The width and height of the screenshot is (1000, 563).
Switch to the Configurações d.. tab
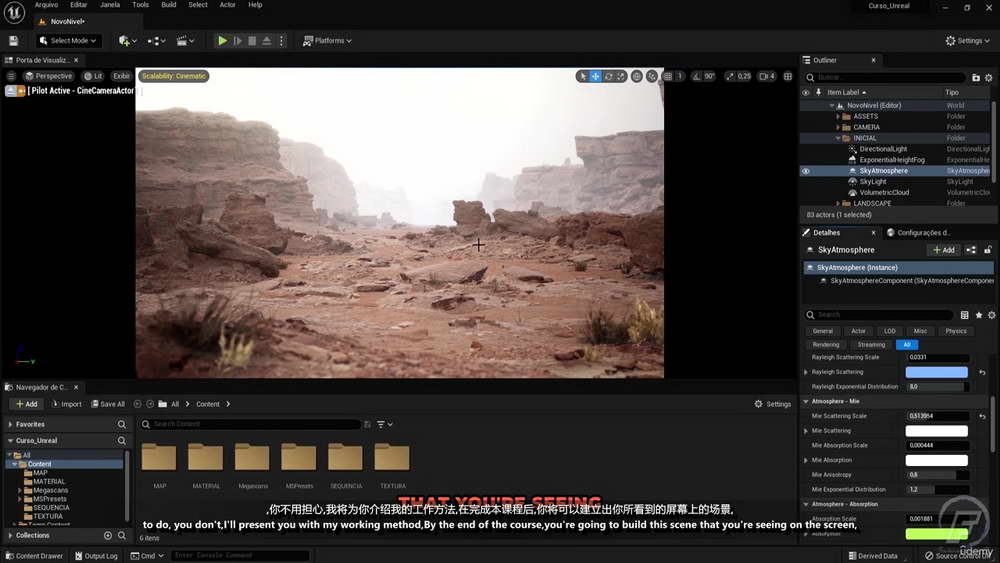918,233
